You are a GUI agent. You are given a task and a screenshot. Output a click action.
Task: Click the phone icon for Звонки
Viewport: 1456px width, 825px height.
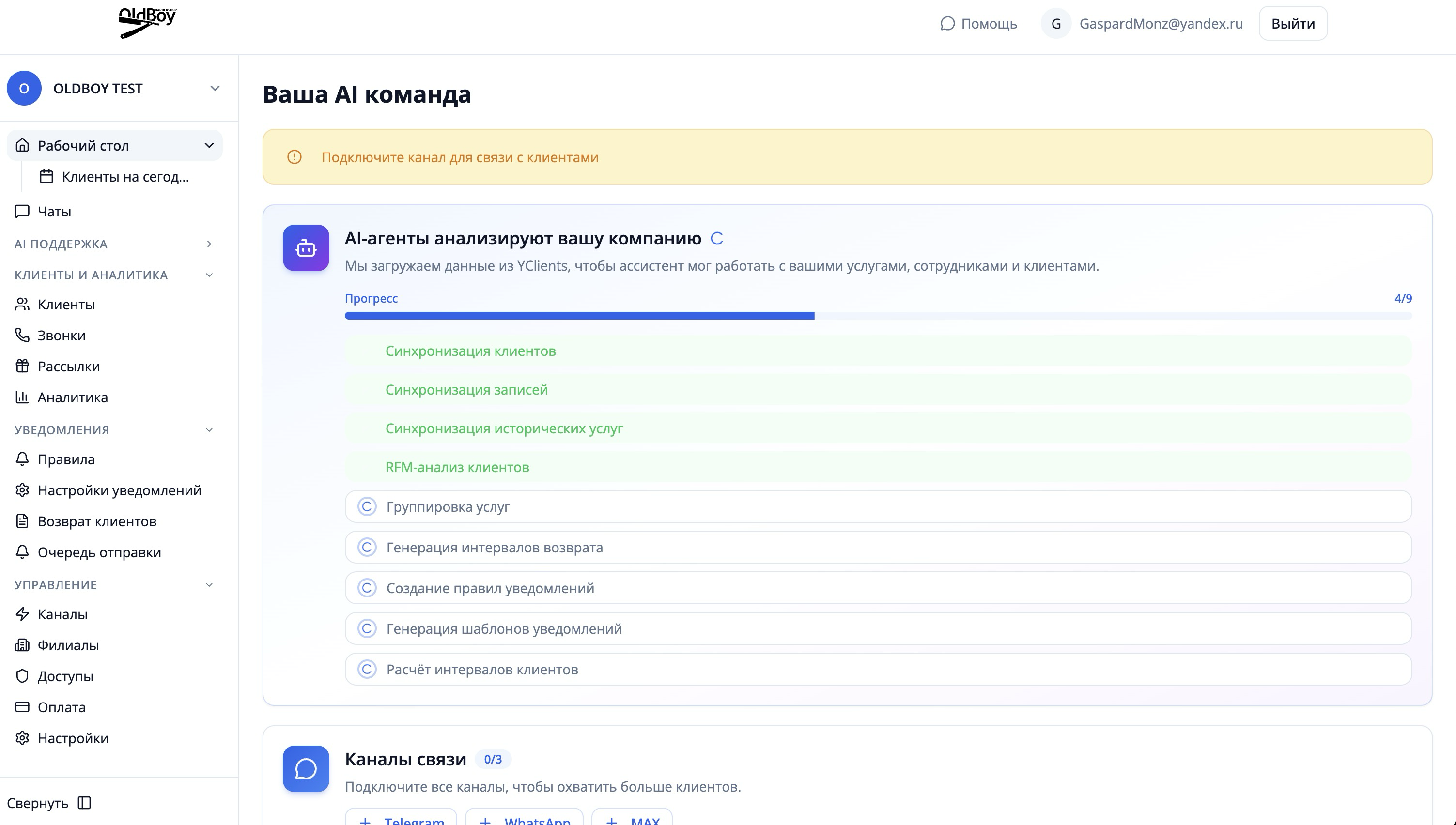coord(22,336)
